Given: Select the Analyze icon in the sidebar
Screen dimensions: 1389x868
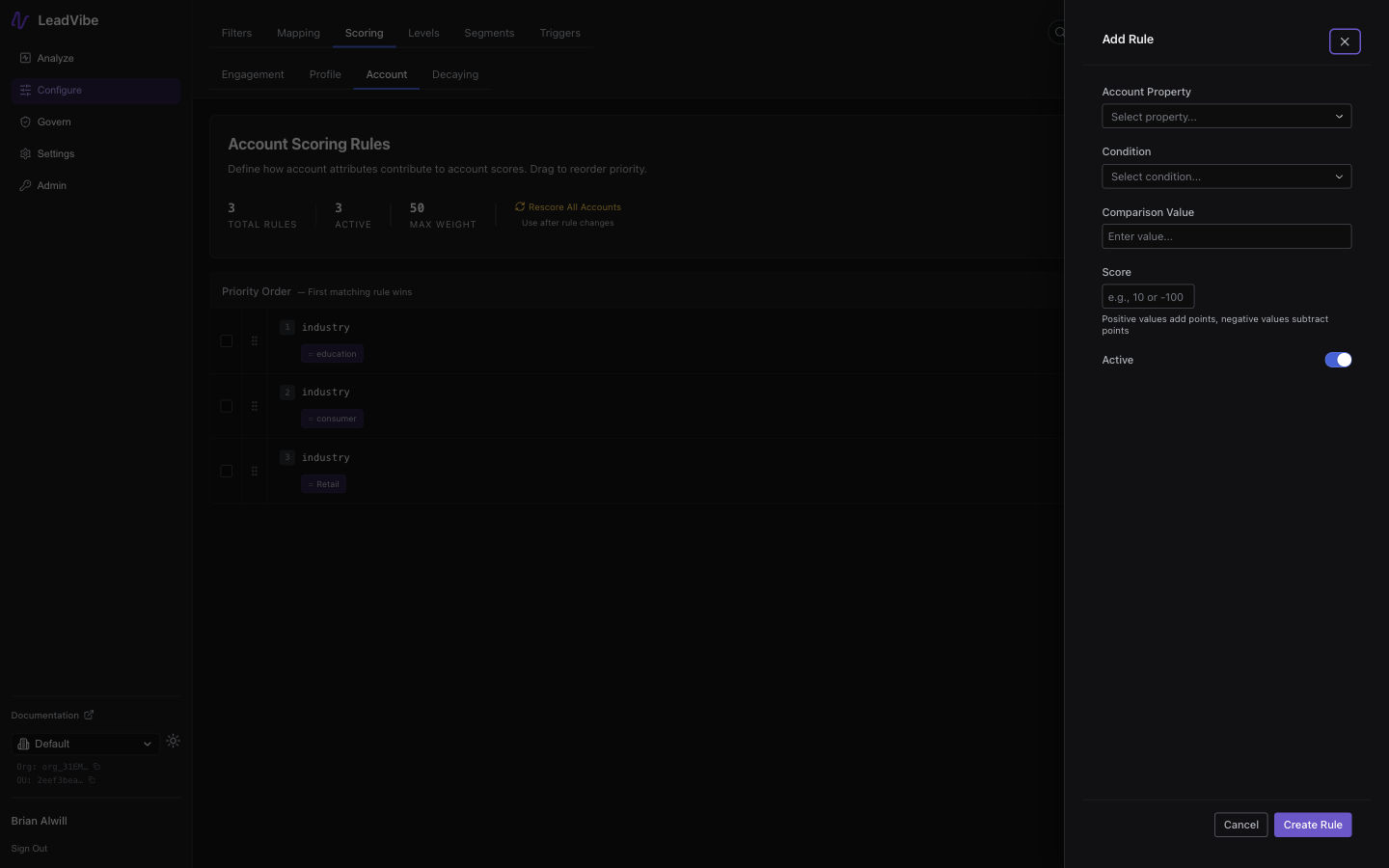Looking at the screenshot, I should pyautogui.click(x=24, y=58).
